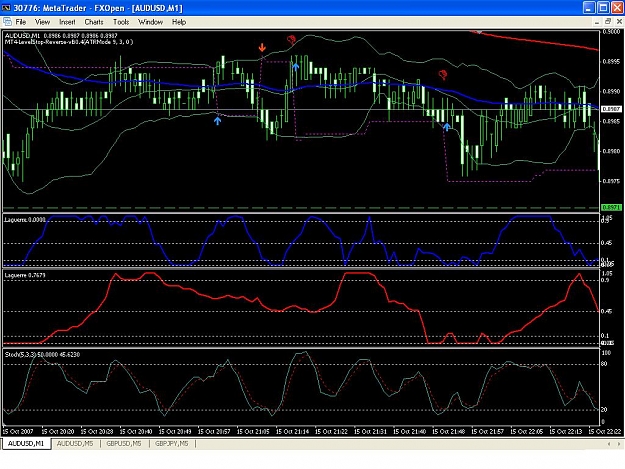Click the Stochastic 20 level label
This screenshot has width=625, height=469.
(604, 410)
